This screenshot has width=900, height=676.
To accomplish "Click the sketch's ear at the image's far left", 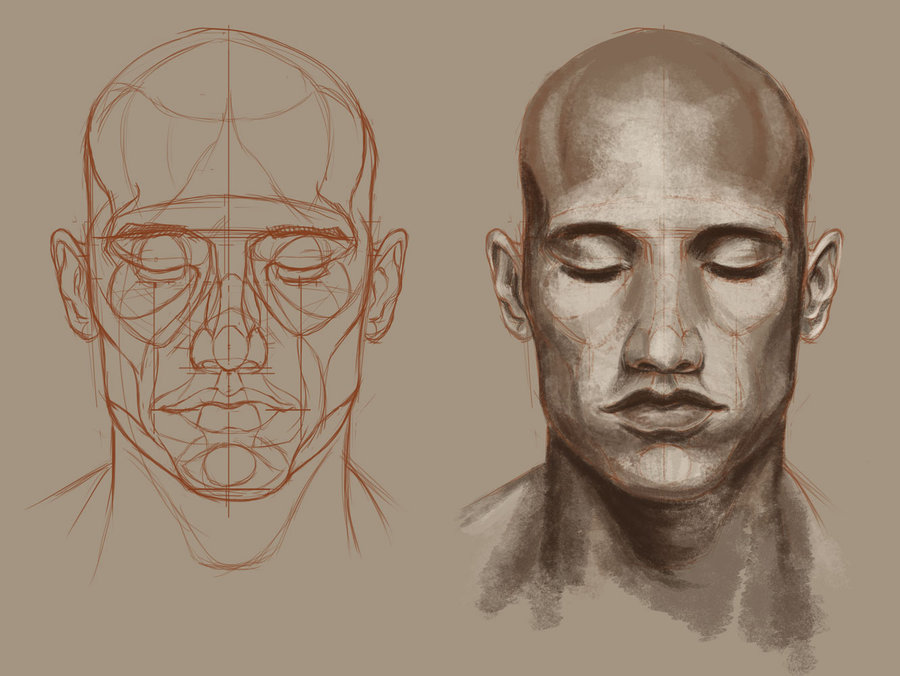I will 73,285.
